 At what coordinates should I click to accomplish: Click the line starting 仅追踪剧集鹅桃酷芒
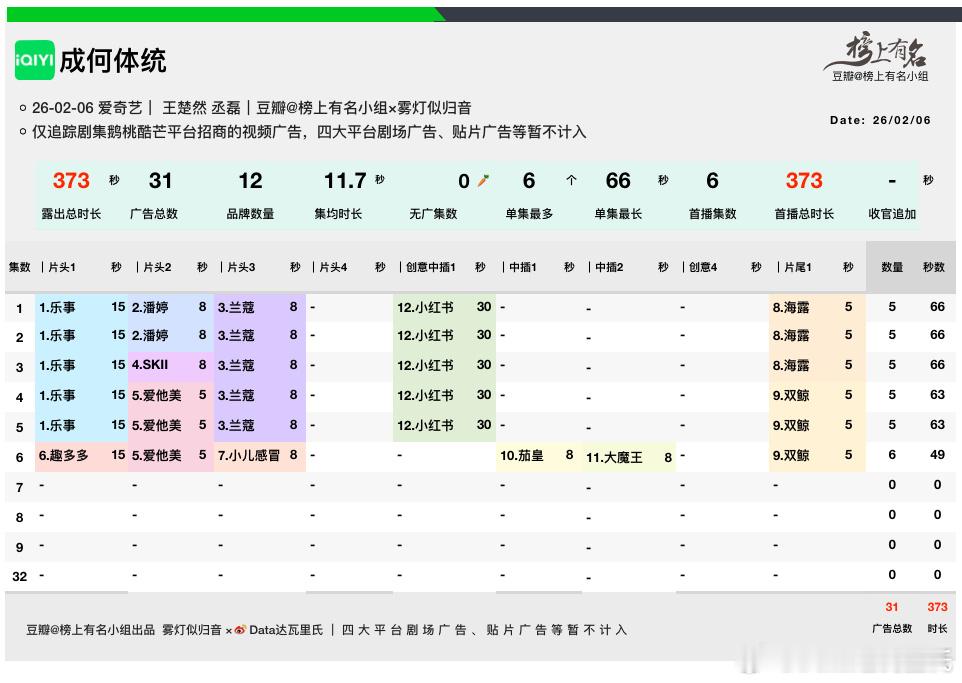pyautogui.click(x=309, y=132)
